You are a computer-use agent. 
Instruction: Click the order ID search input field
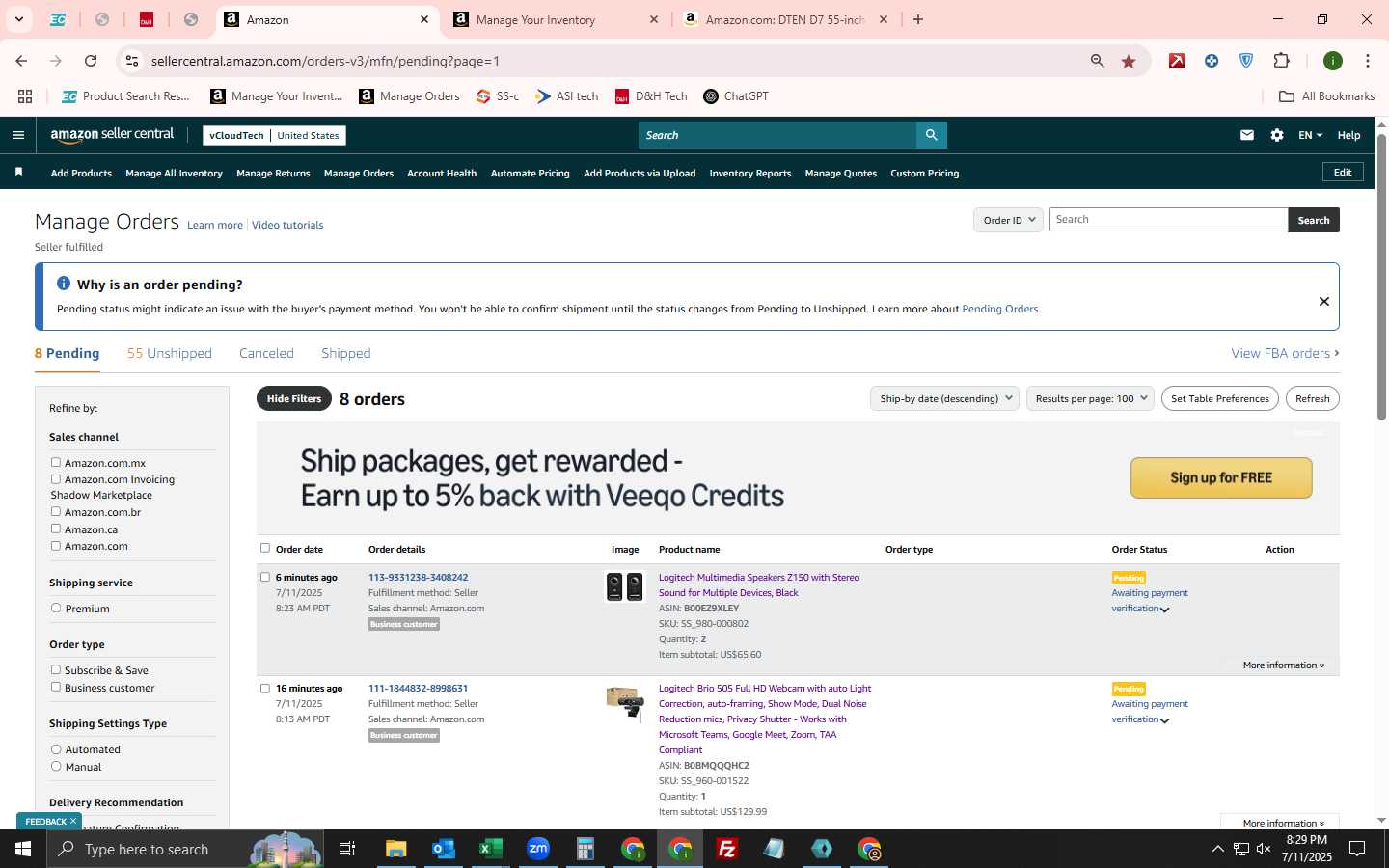(x=1168, y=220)
